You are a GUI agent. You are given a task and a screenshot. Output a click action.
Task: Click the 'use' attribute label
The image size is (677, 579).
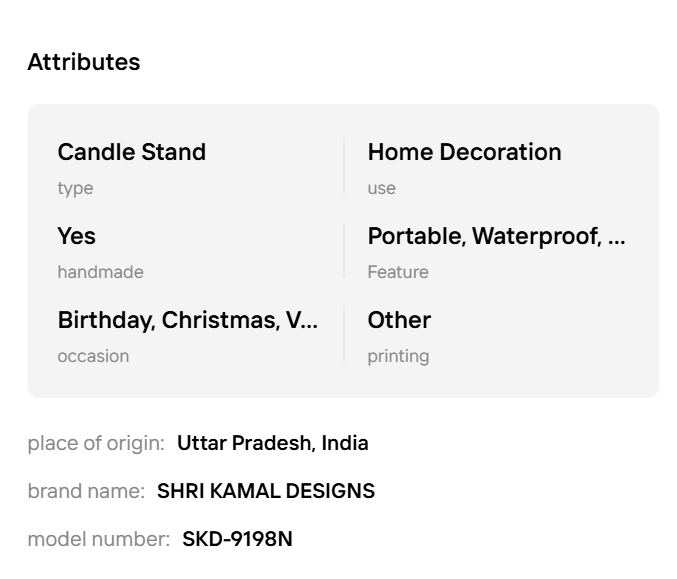[381, 188]
